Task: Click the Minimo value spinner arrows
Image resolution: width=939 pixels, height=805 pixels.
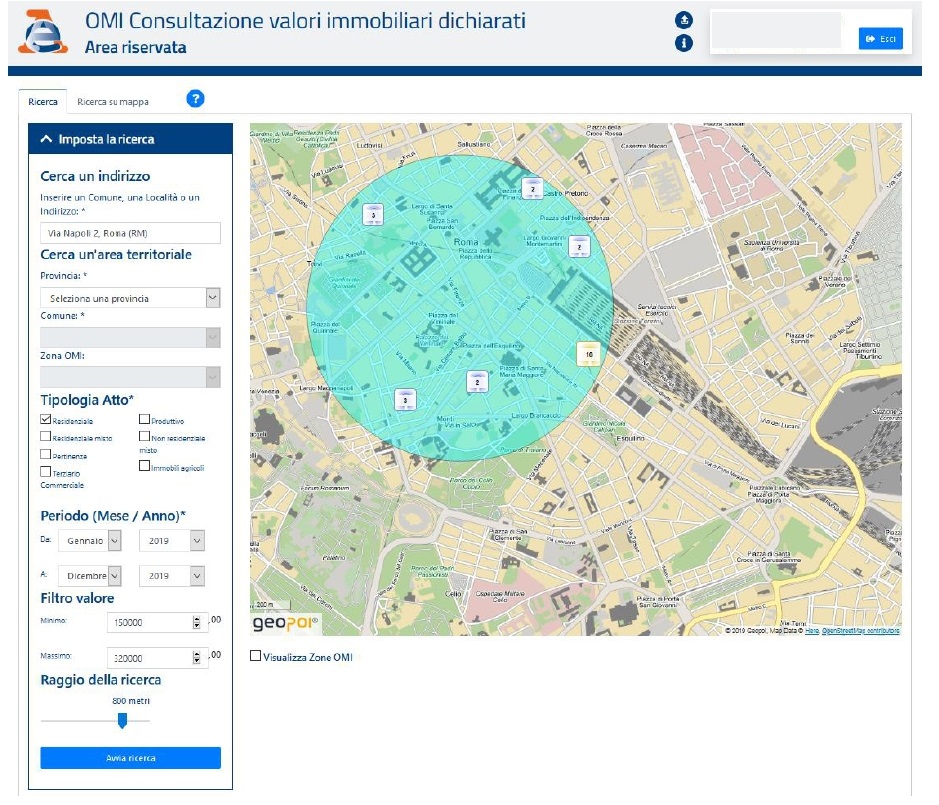Action: (x=196, y=622)
